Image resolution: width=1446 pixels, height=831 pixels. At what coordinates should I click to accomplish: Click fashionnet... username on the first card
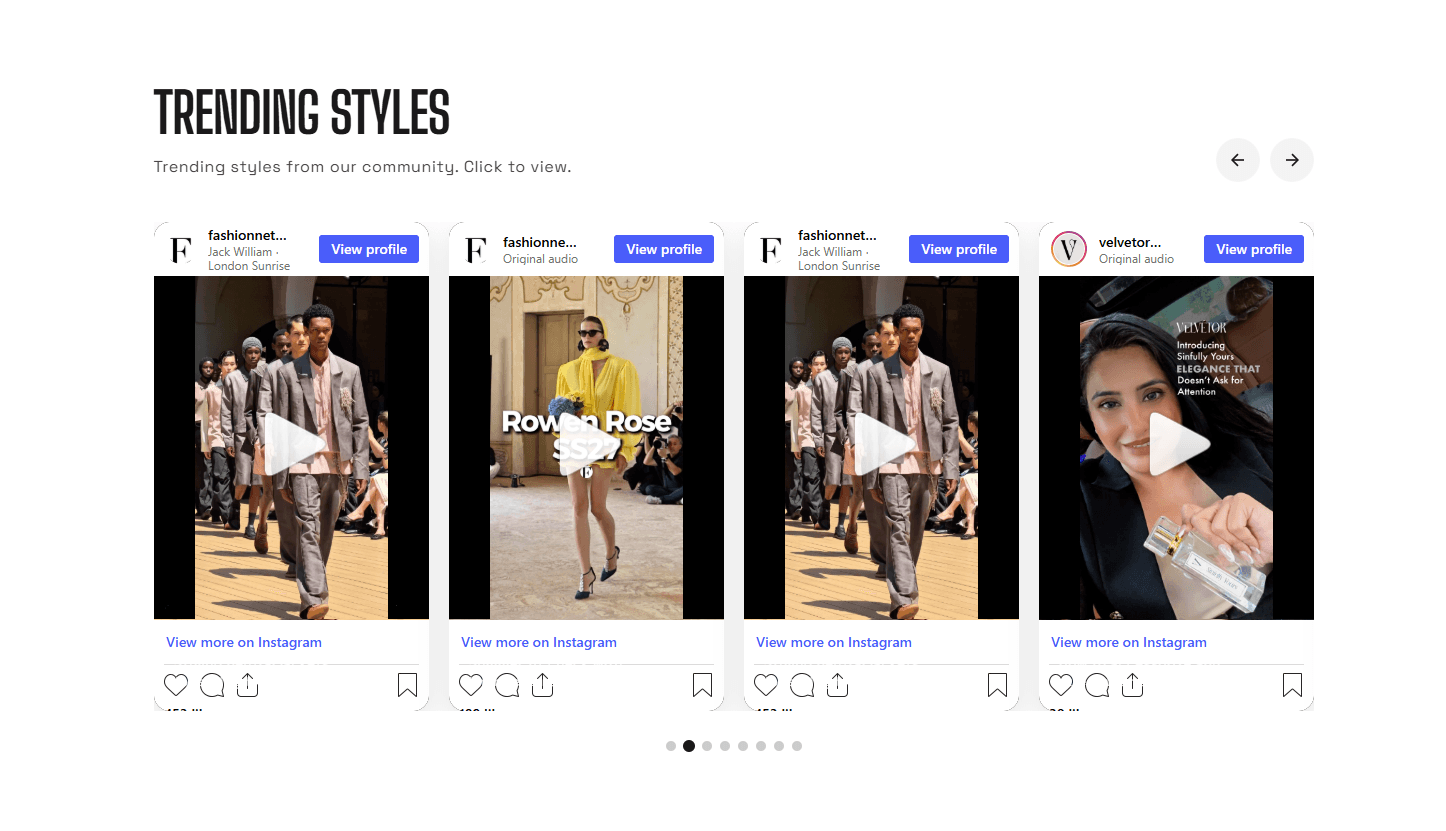click(247, 236)
